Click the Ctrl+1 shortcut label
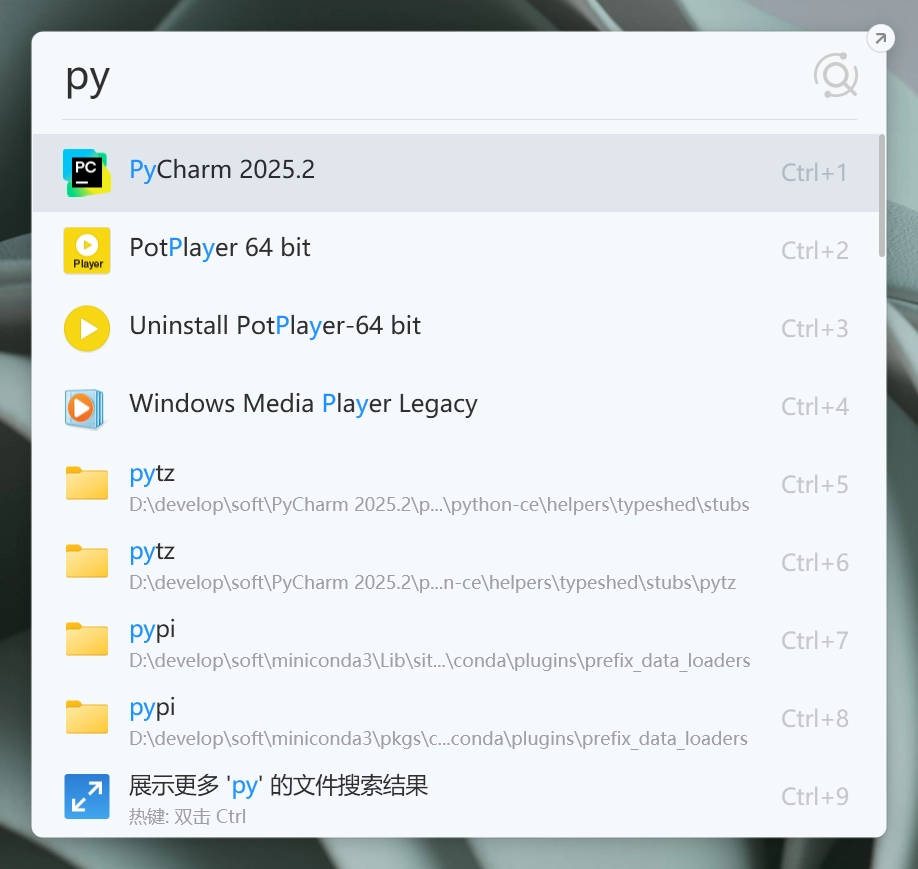The image size is (918, 869). pos(814,173)
